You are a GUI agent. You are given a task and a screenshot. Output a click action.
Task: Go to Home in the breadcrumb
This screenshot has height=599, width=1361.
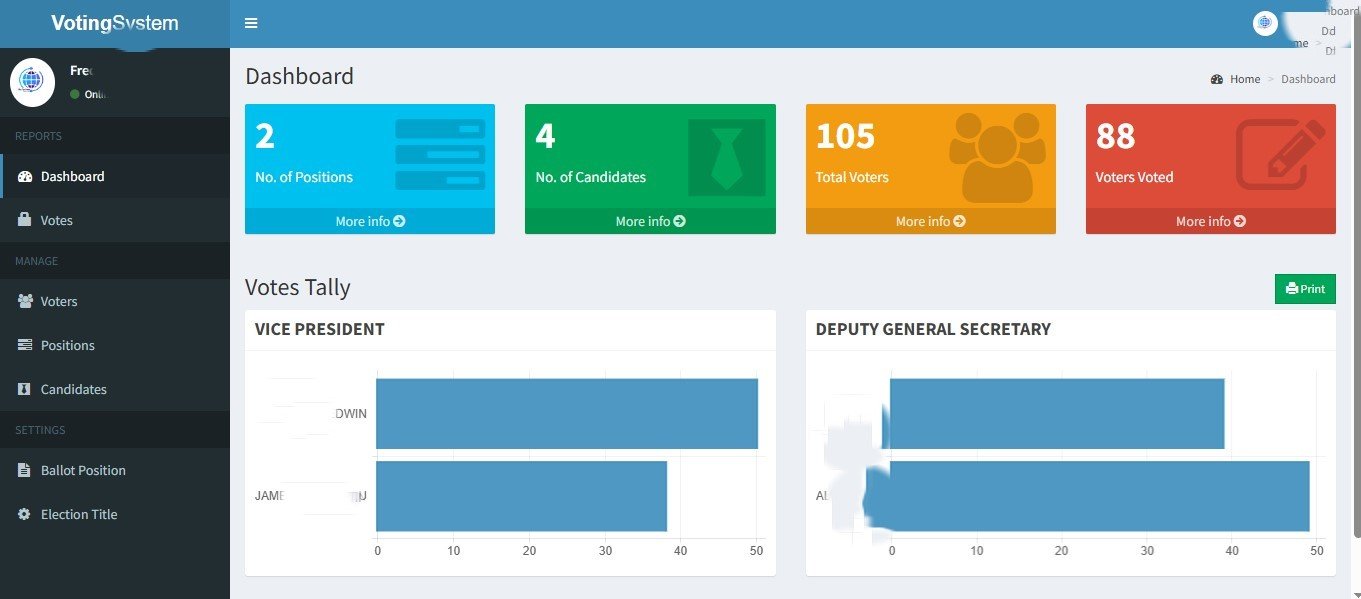[1244, 79]
